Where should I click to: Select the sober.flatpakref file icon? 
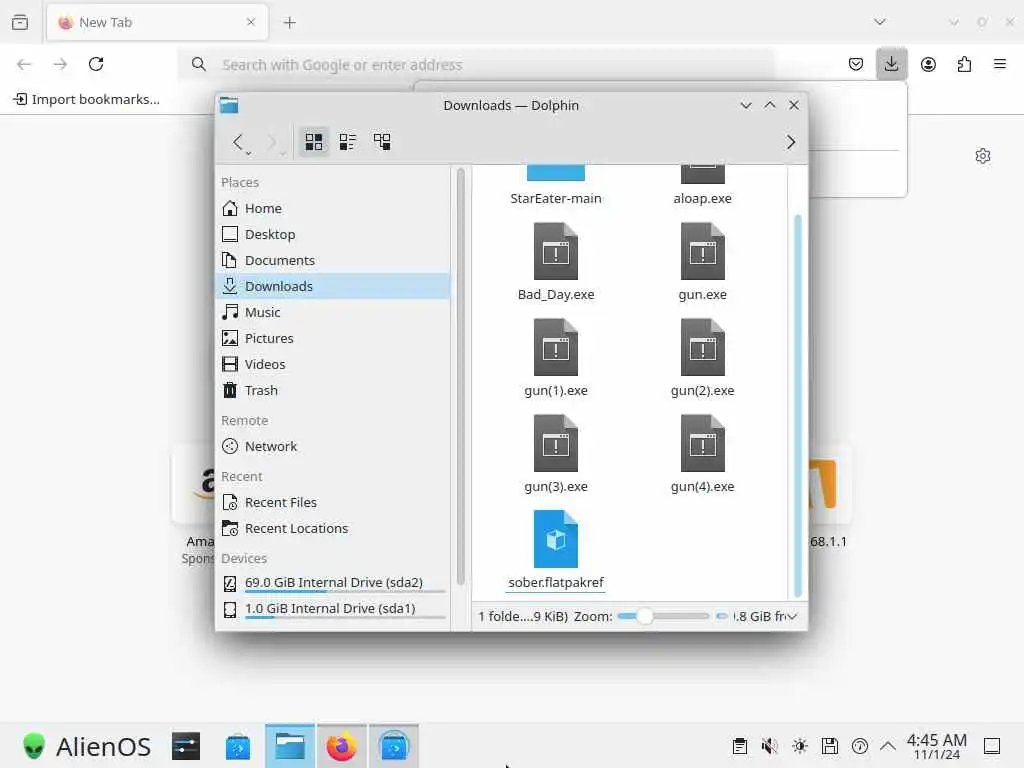pos(556,539)
